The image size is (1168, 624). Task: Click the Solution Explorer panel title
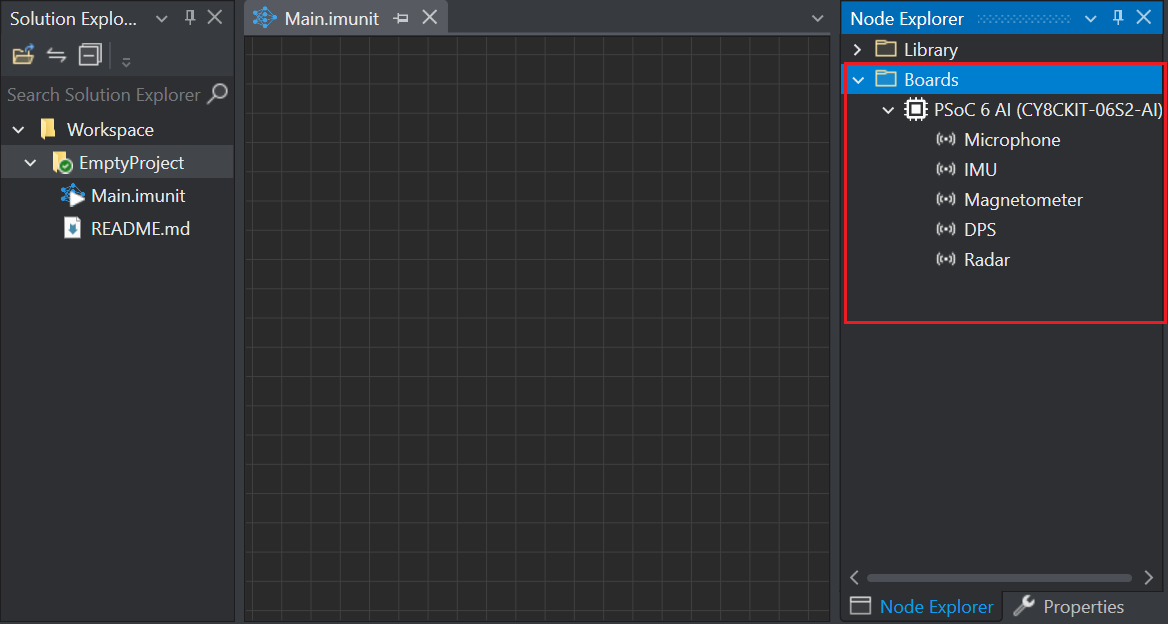click(x=73, y=19)
